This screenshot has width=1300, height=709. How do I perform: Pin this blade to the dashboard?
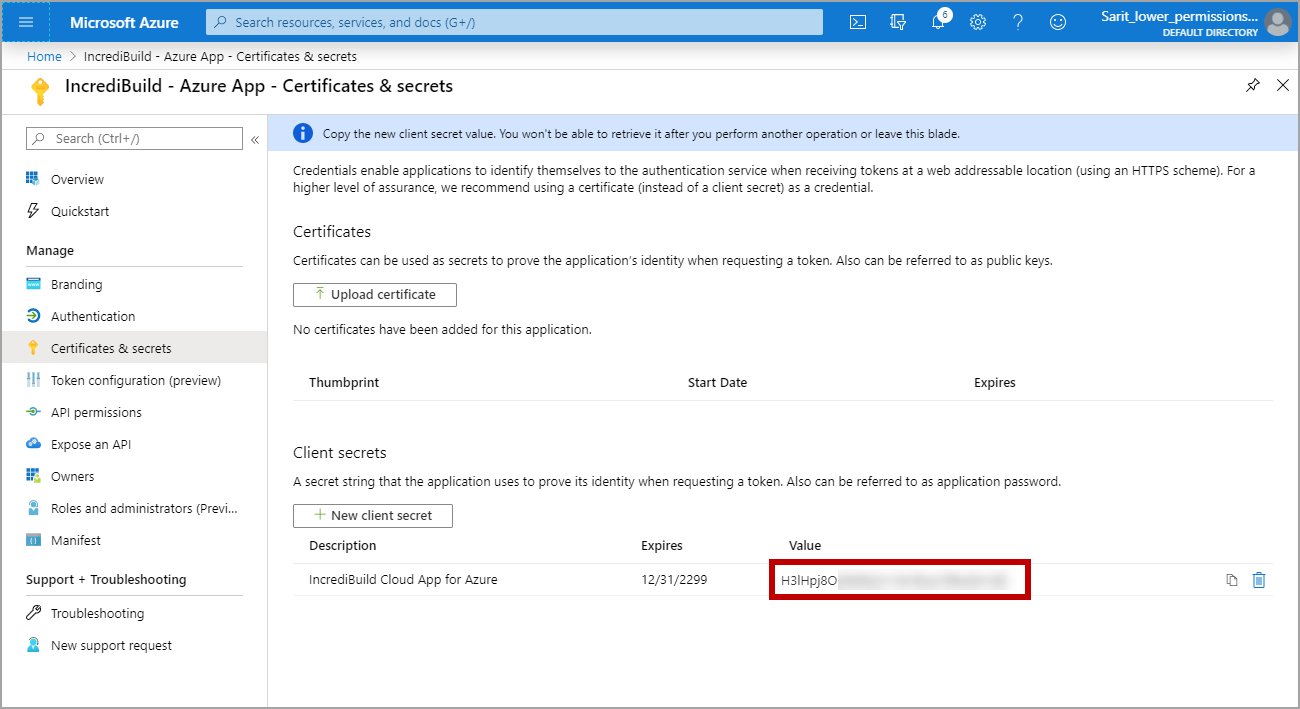[1253, 85]
